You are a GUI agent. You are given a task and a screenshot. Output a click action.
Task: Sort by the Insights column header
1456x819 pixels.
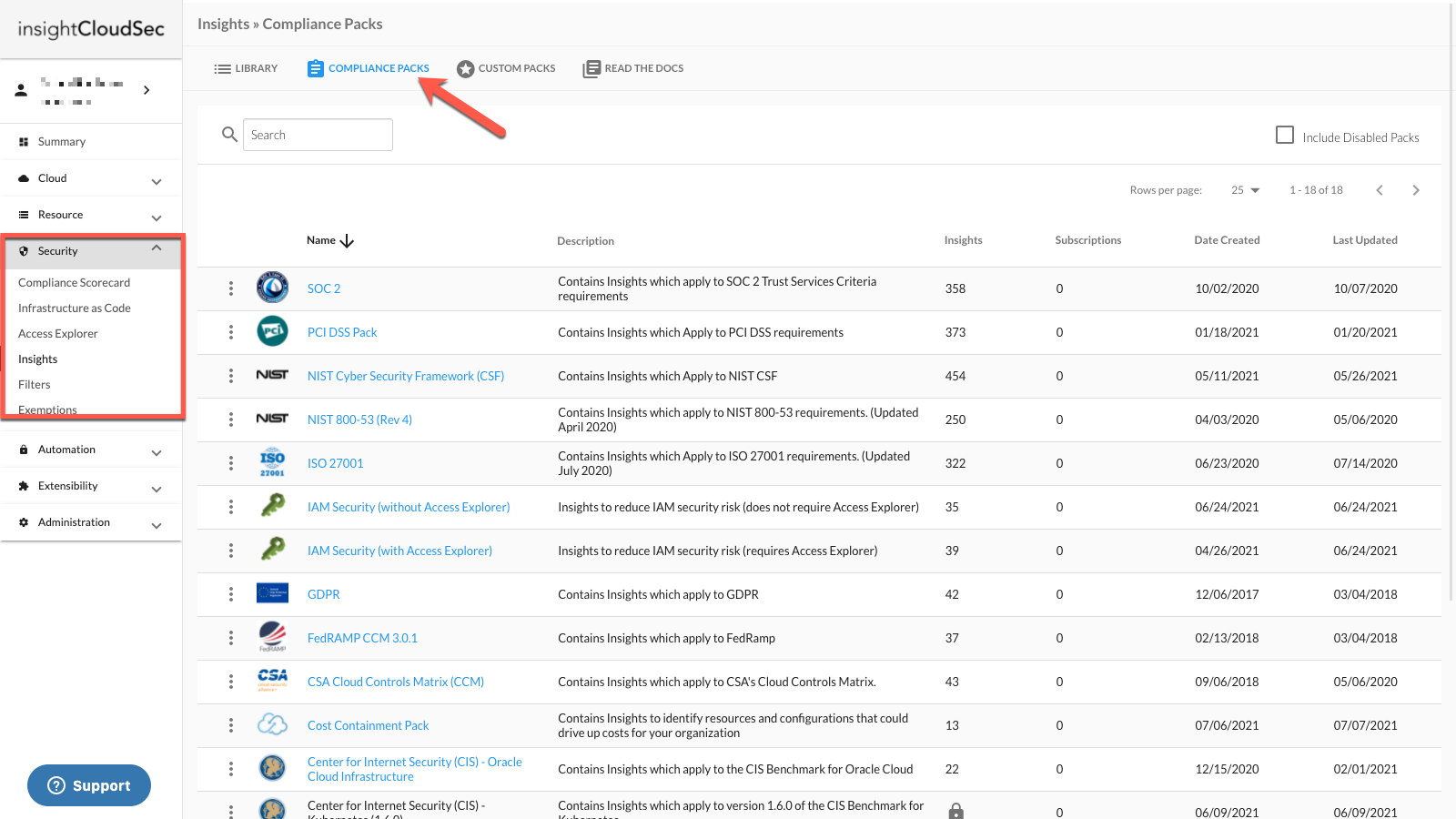pos(963,240)
